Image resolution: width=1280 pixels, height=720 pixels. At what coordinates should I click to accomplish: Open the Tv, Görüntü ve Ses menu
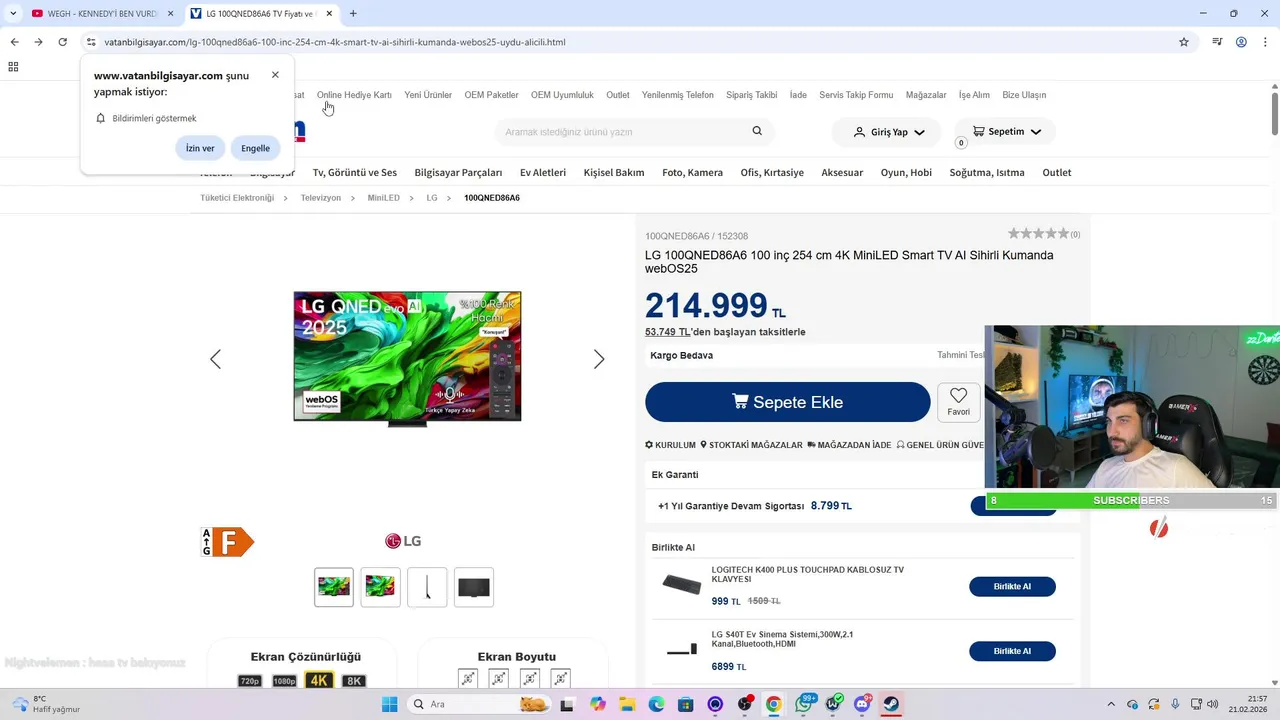(355, 172)
